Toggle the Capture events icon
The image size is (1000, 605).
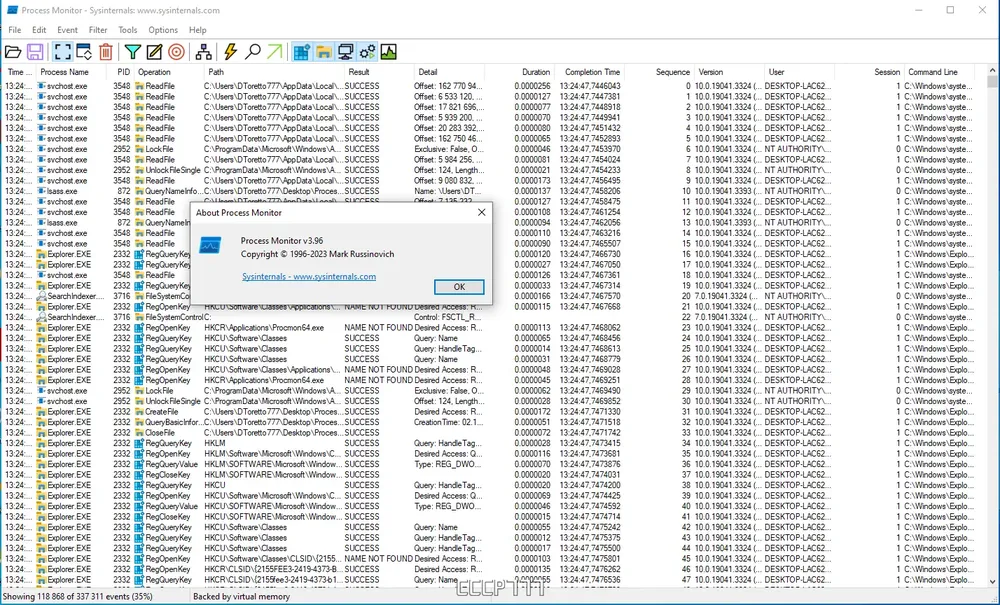click(x=63, y=52)
